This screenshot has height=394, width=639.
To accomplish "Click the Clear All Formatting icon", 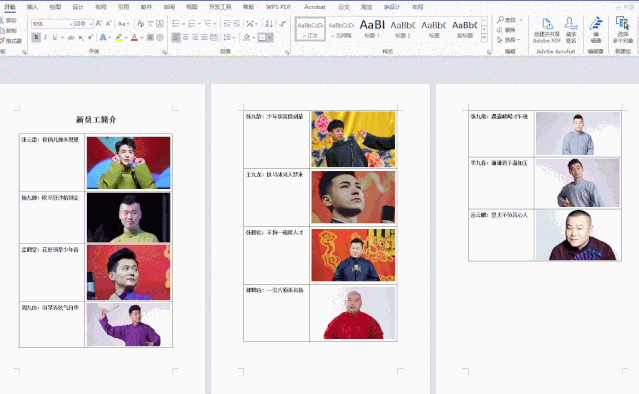I will point(141,24).
